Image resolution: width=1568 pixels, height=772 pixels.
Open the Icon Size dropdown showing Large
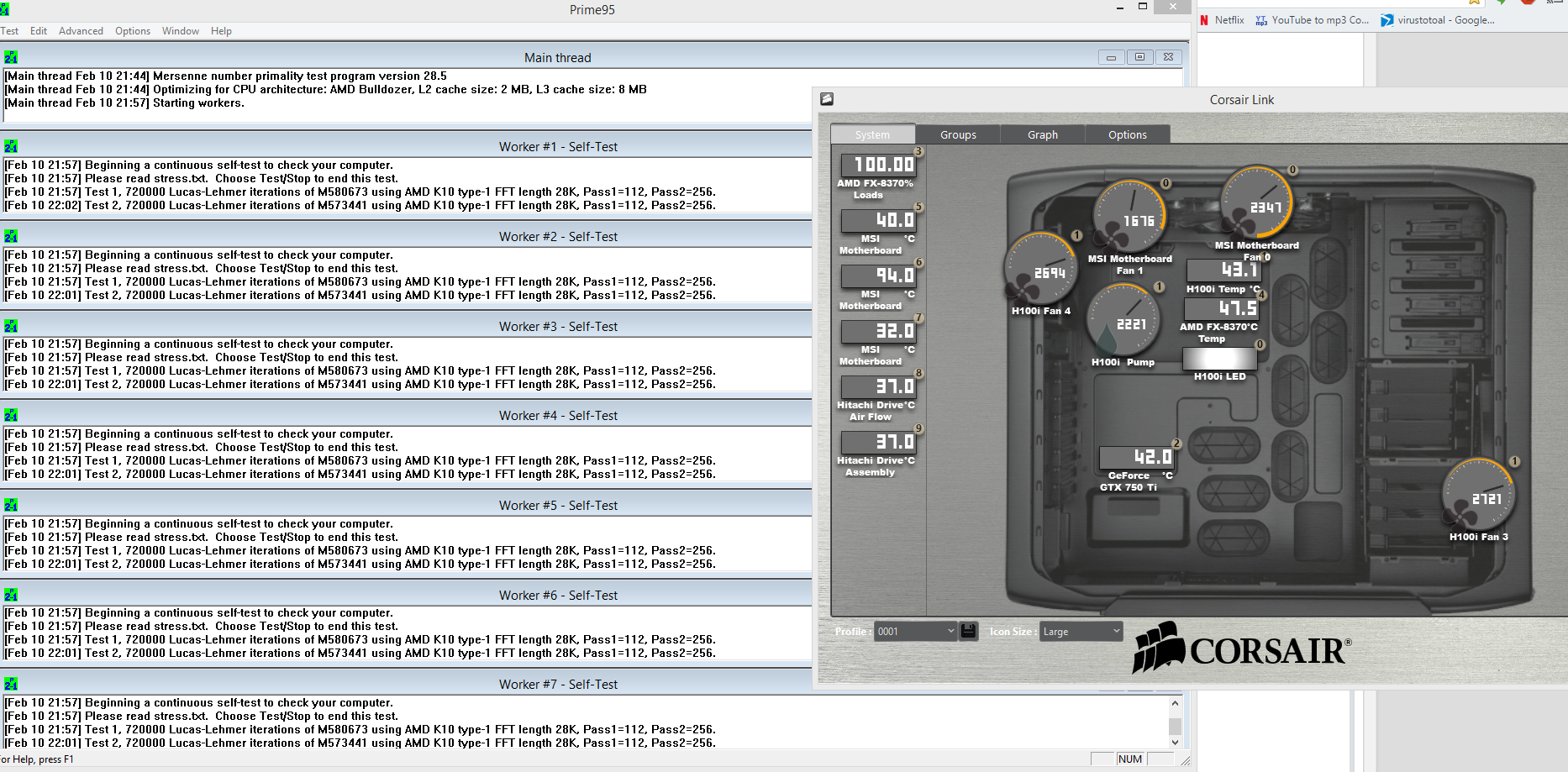click(1081, 631)
